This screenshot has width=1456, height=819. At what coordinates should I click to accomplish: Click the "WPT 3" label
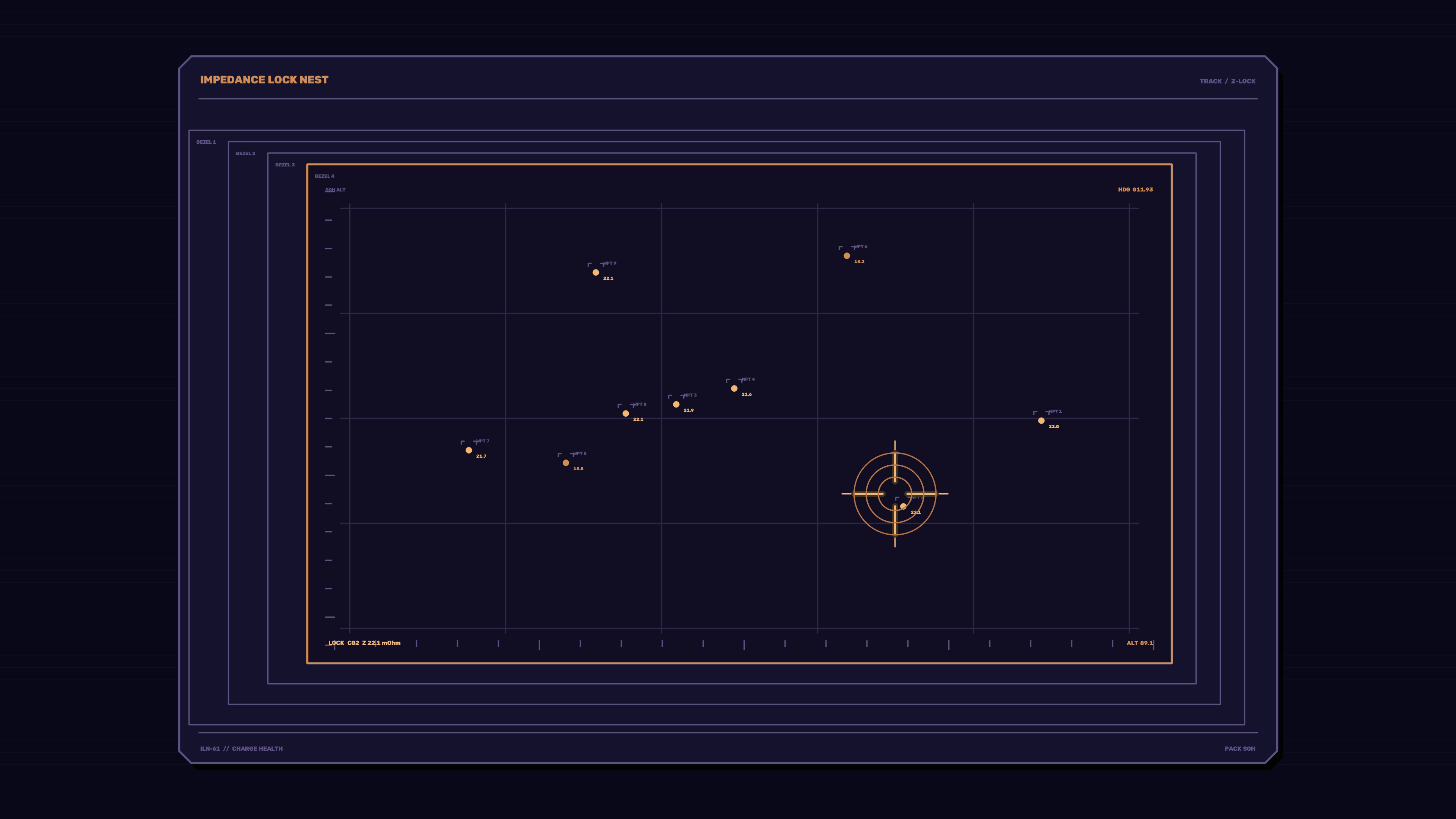(x=690, y=395)
